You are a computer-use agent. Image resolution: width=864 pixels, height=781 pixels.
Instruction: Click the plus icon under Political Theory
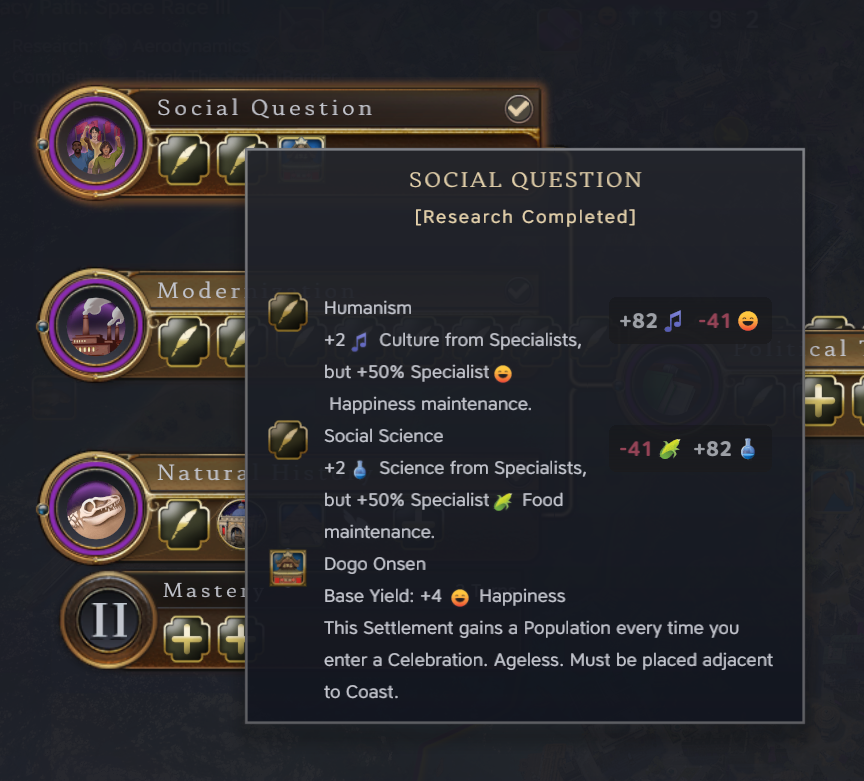820,402
